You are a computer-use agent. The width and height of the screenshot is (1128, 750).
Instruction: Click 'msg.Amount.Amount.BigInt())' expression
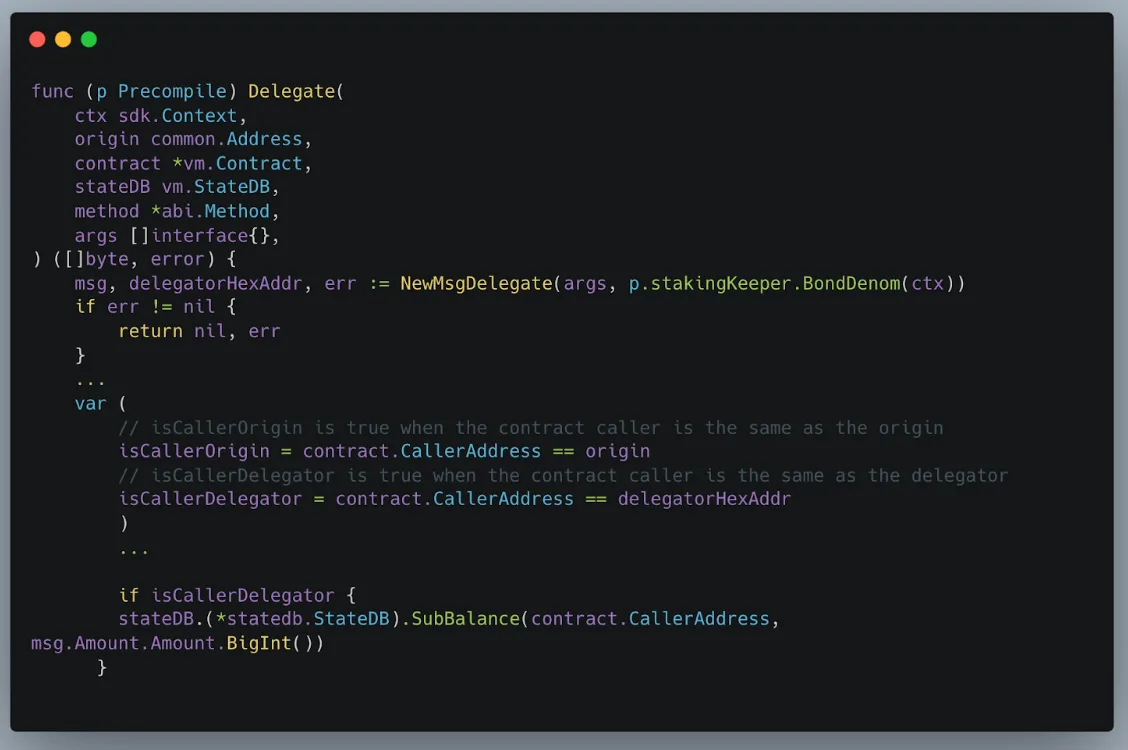tap(178, 644)
